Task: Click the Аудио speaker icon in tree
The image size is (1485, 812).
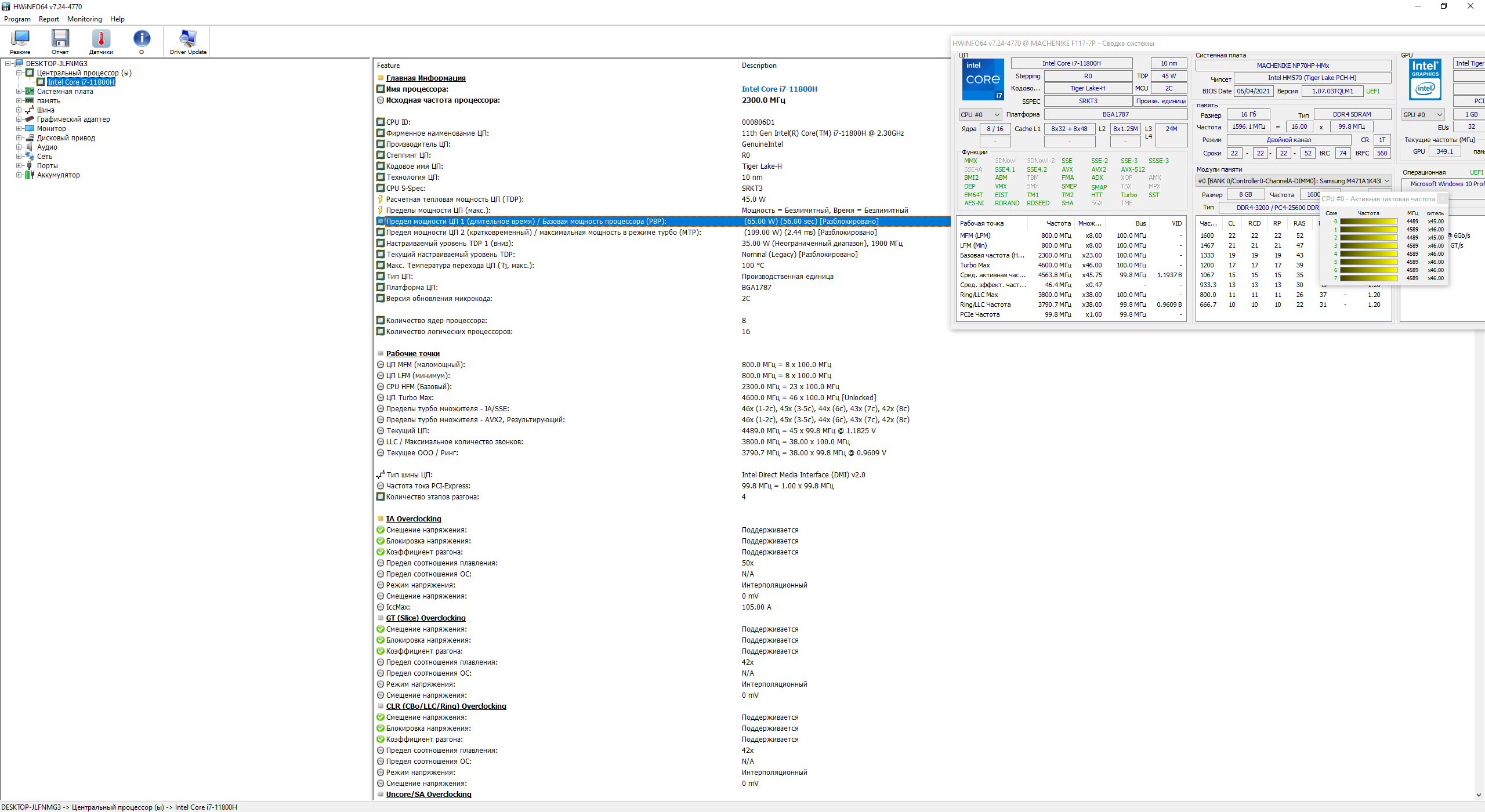Action: [x=30, y=147]
